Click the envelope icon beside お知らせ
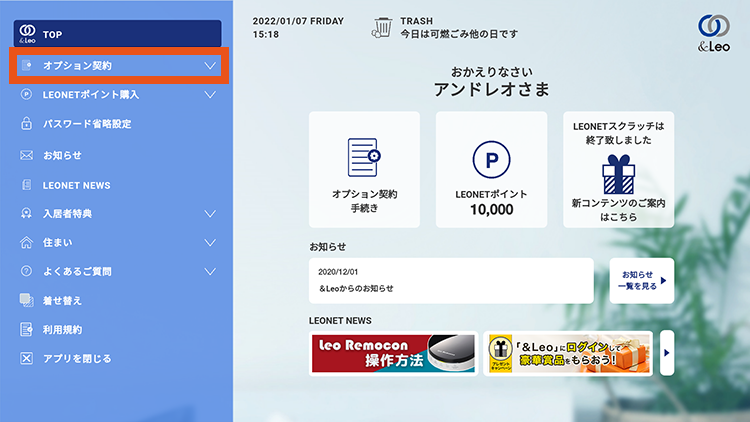 (26, 155)
